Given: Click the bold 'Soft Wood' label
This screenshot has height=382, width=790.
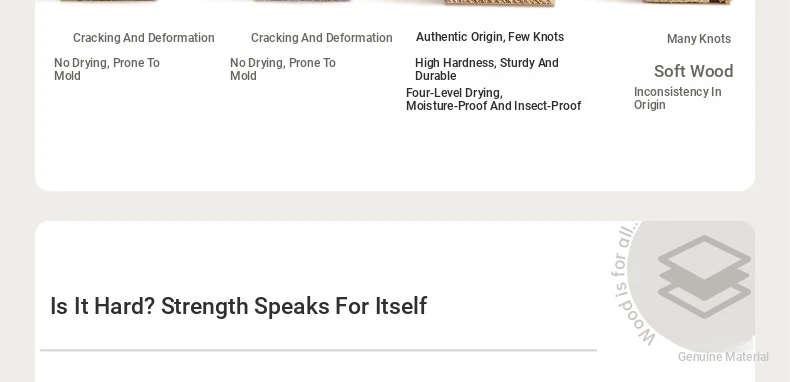Looking at the screenshot, I should 693,71.
